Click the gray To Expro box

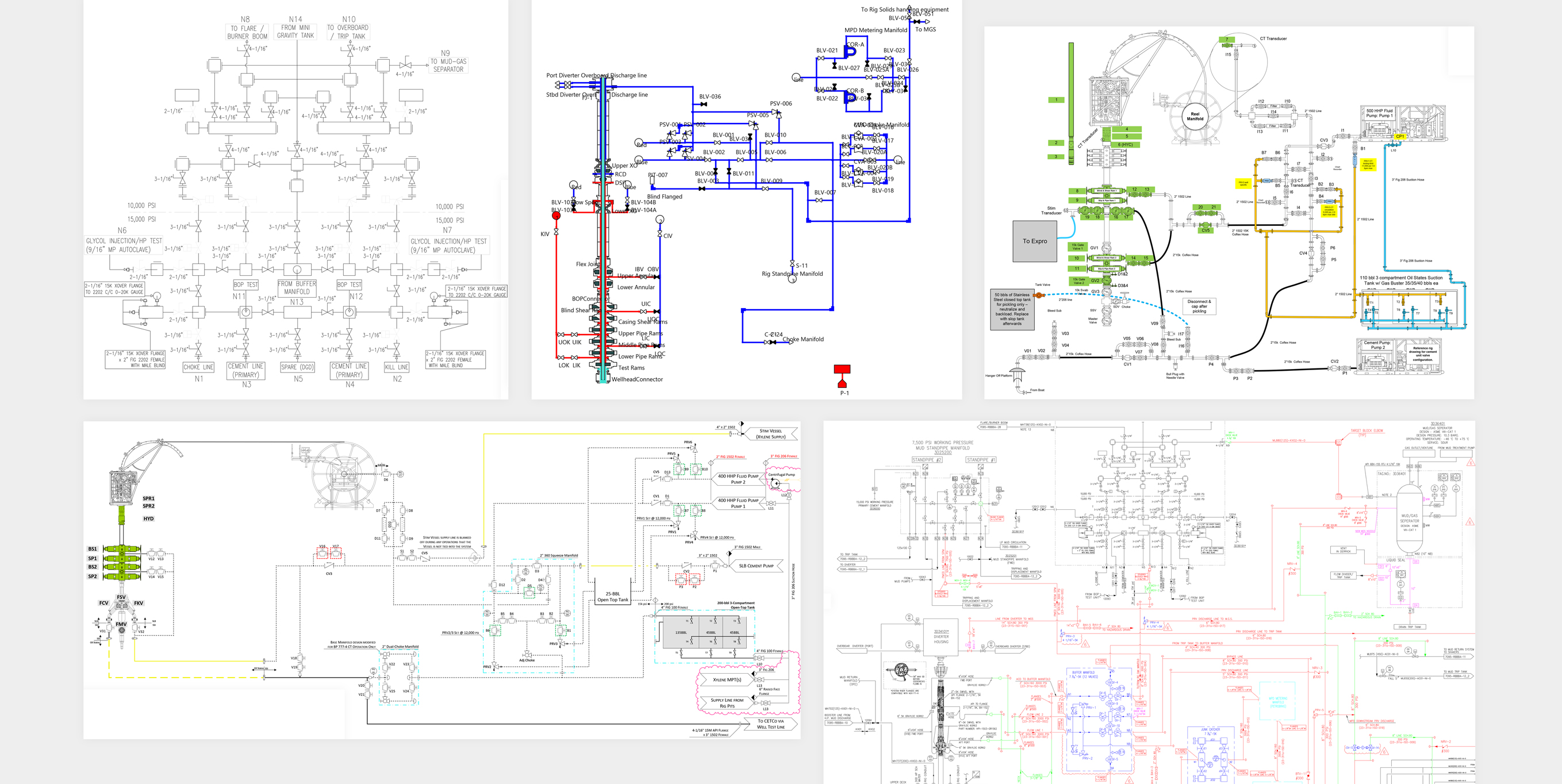click(1034, 241)
